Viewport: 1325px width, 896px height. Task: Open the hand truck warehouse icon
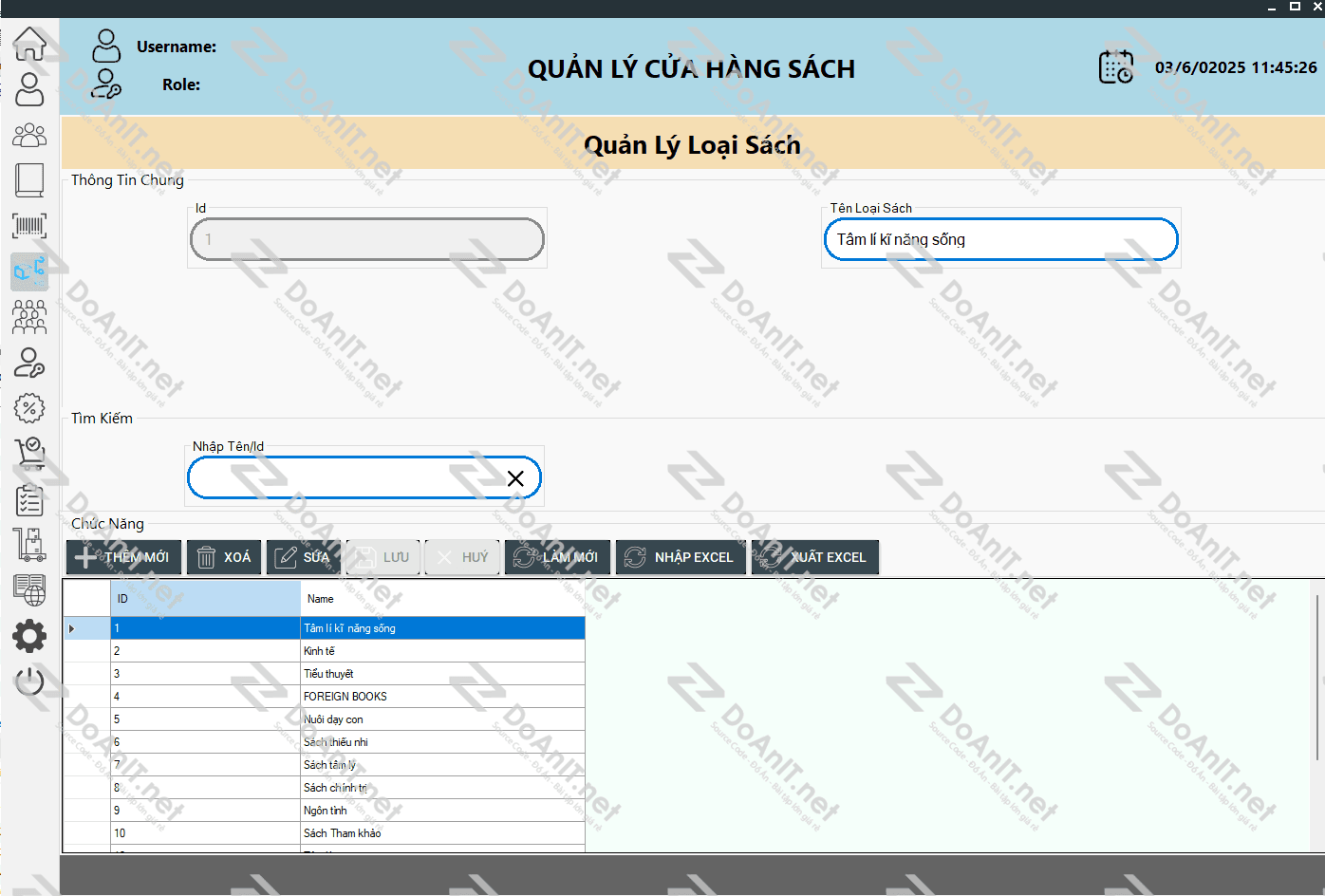[x=29, y=545]
